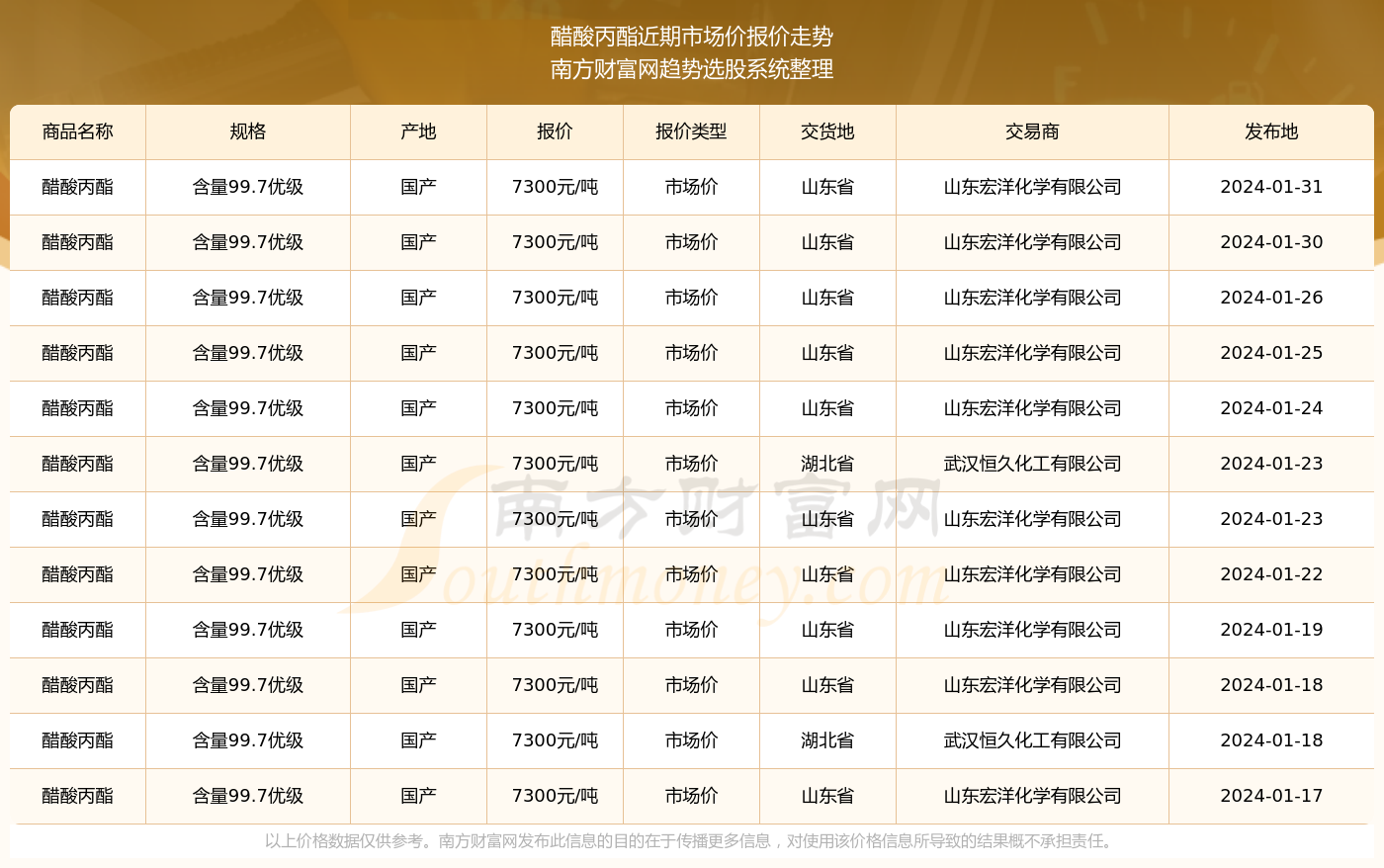
Task: Select the date cell 2024-01-22
Action: [x=1272, y=574]
